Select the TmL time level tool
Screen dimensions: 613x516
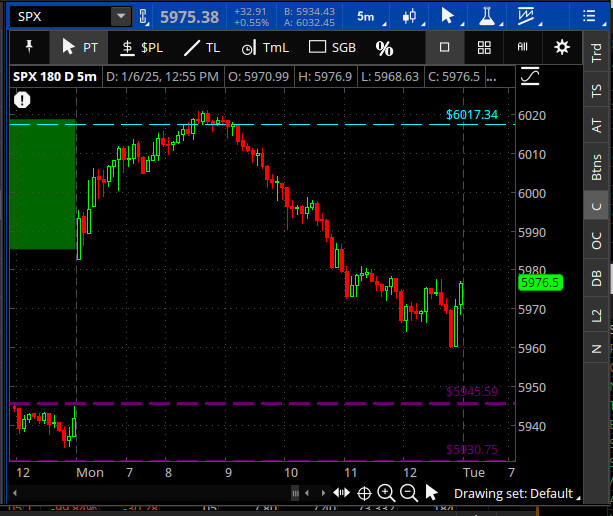pos(264,47)
